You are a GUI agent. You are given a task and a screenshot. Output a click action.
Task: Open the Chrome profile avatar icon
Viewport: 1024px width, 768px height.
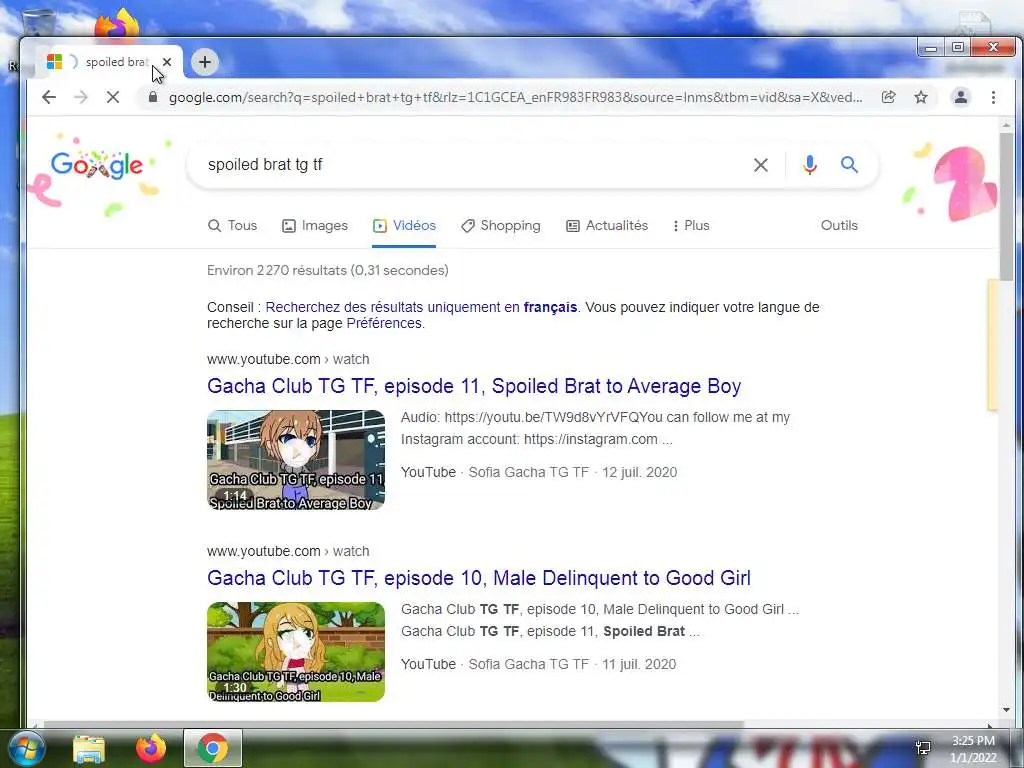(x=961, y=97)
